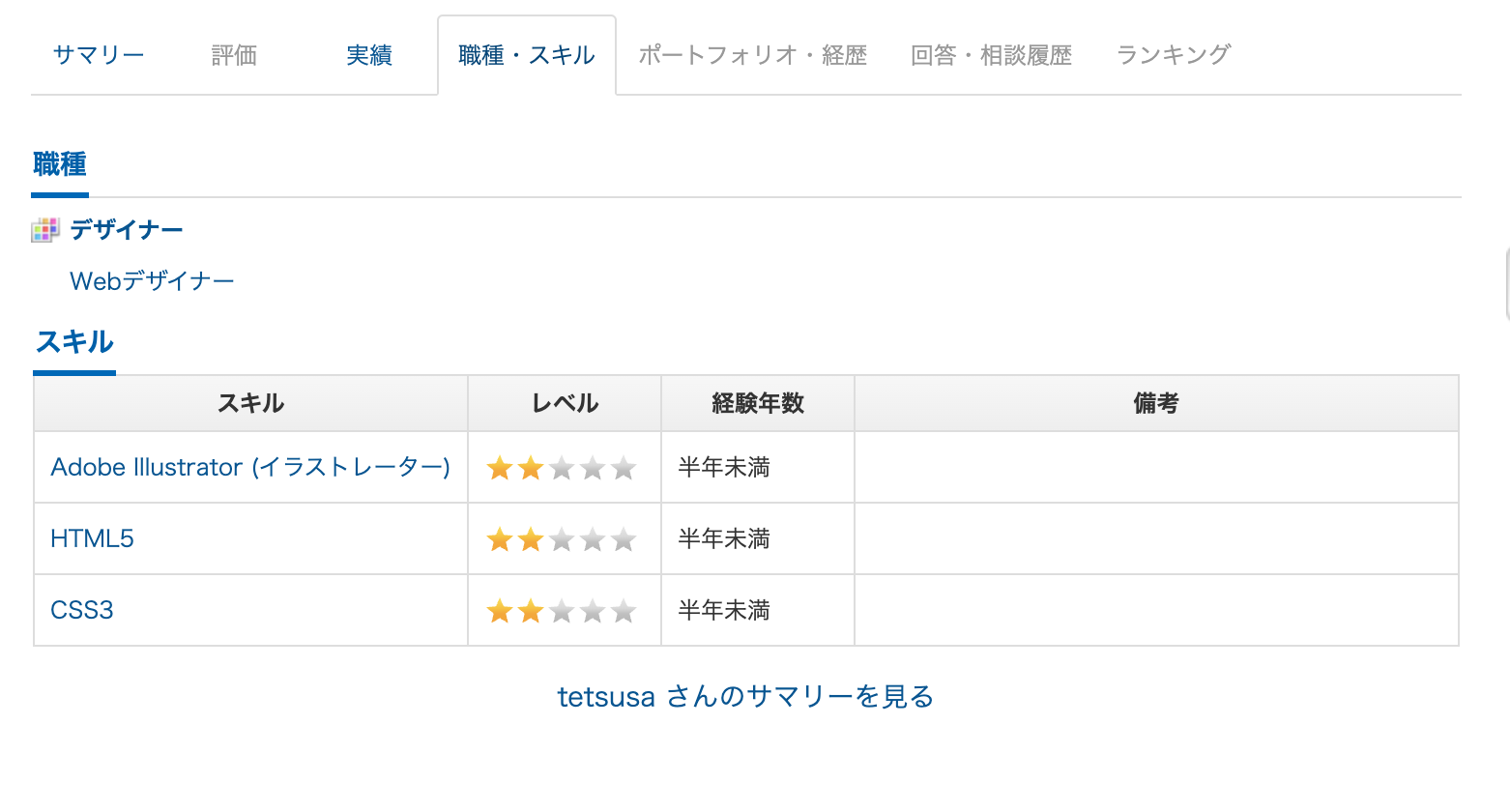Open the CSS3 skill link
1510x812 pixels.
pos(82,610)
